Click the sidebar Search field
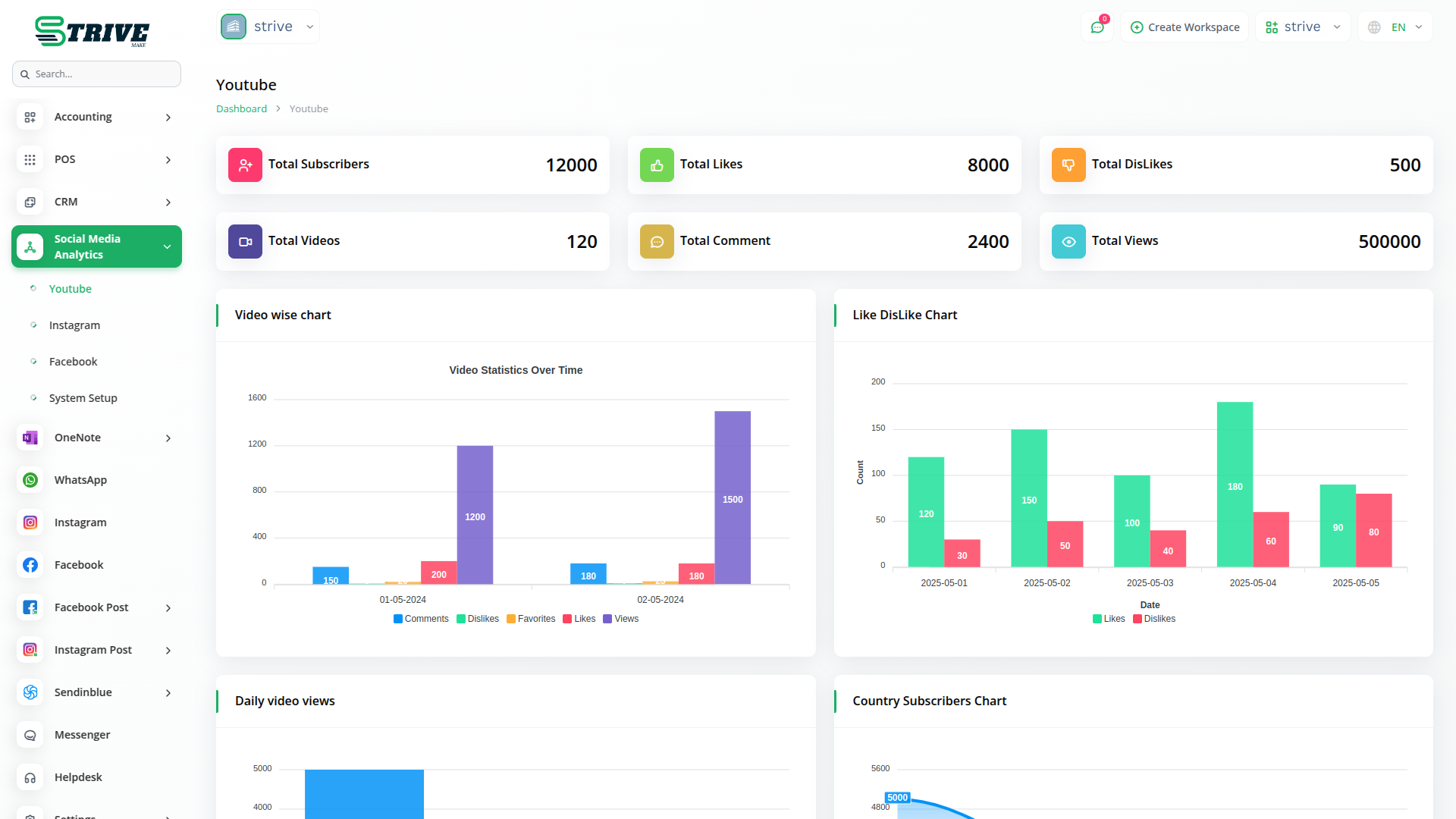1456x819 pixels. click(96, 74)
